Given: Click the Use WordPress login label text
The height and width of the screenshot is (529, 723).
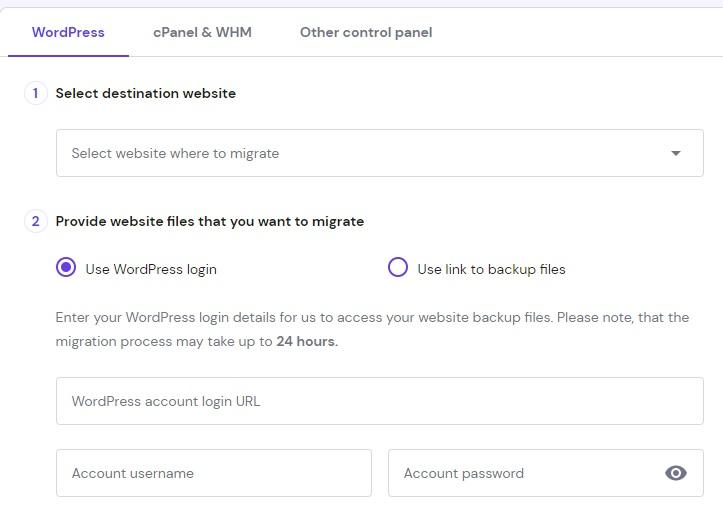Looking at the screenshot, I should click(151, 269).
